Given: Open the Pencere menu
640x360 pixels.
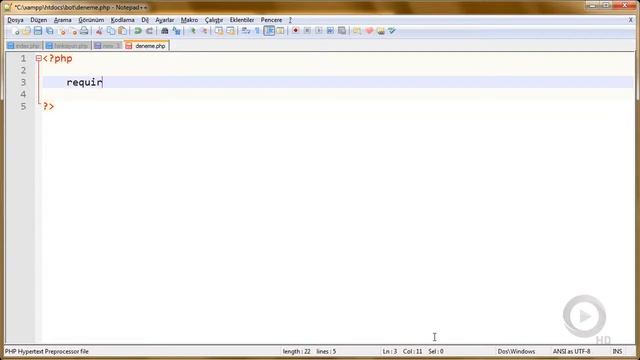Looking at the screenshot, I should 271,20.
